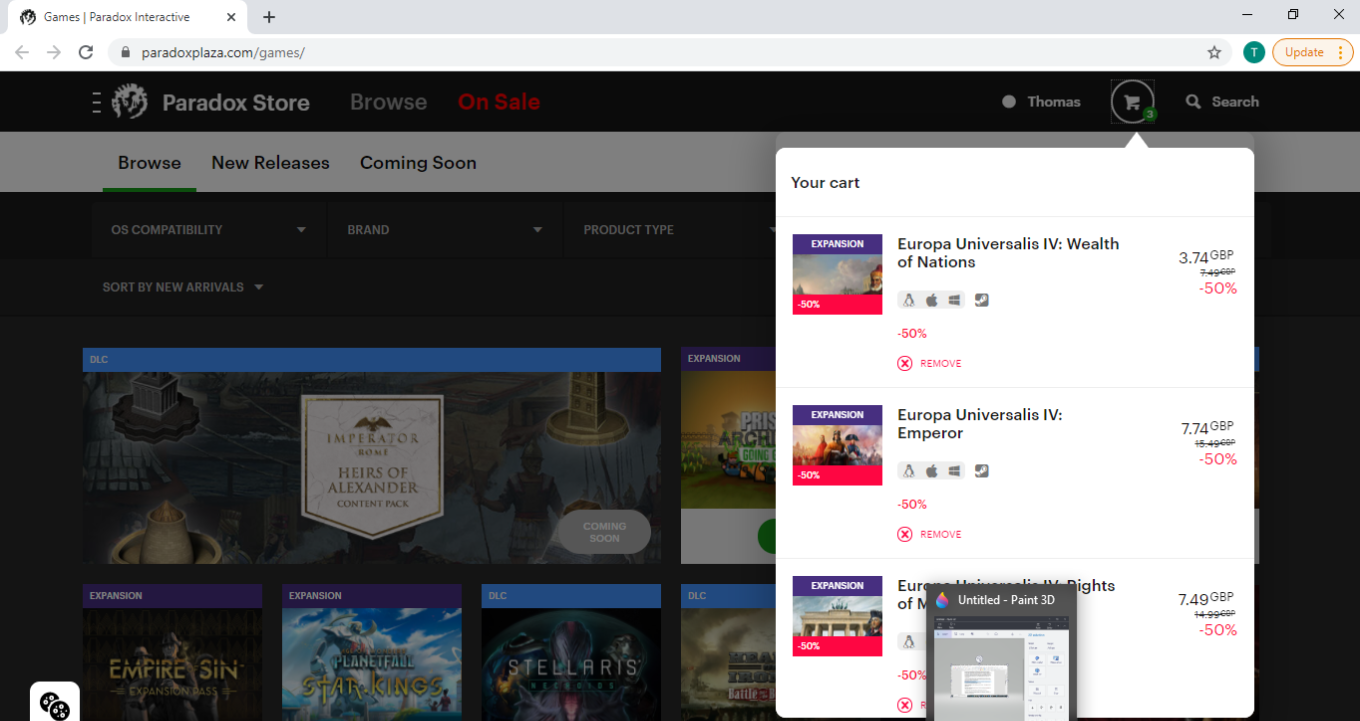Screen dimensions: 1360x721
Task: Reload the page
Action: tap(86, 52)
